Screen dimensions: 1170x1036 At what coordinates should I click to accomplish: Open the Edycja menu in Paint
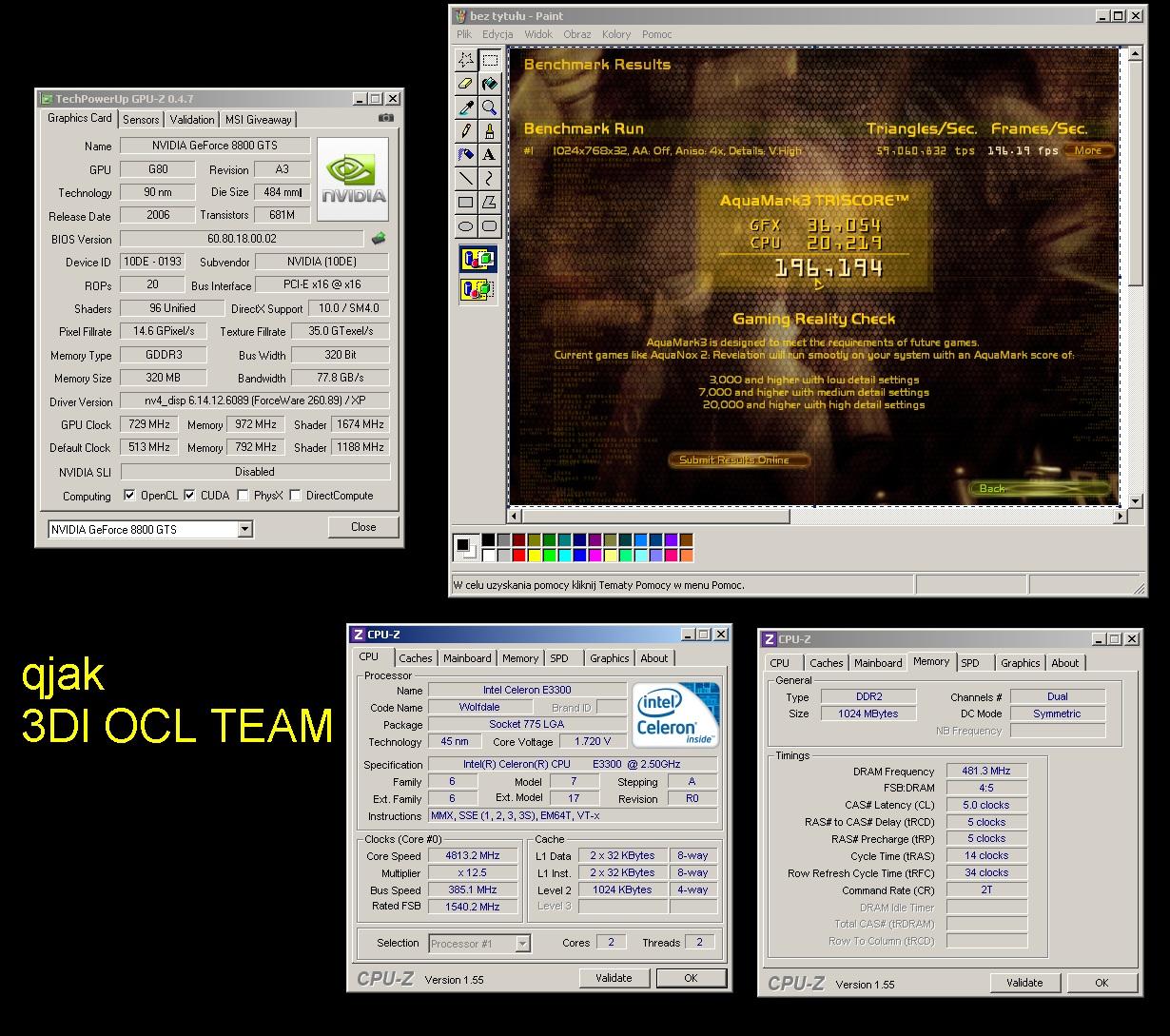click(497, 34)
